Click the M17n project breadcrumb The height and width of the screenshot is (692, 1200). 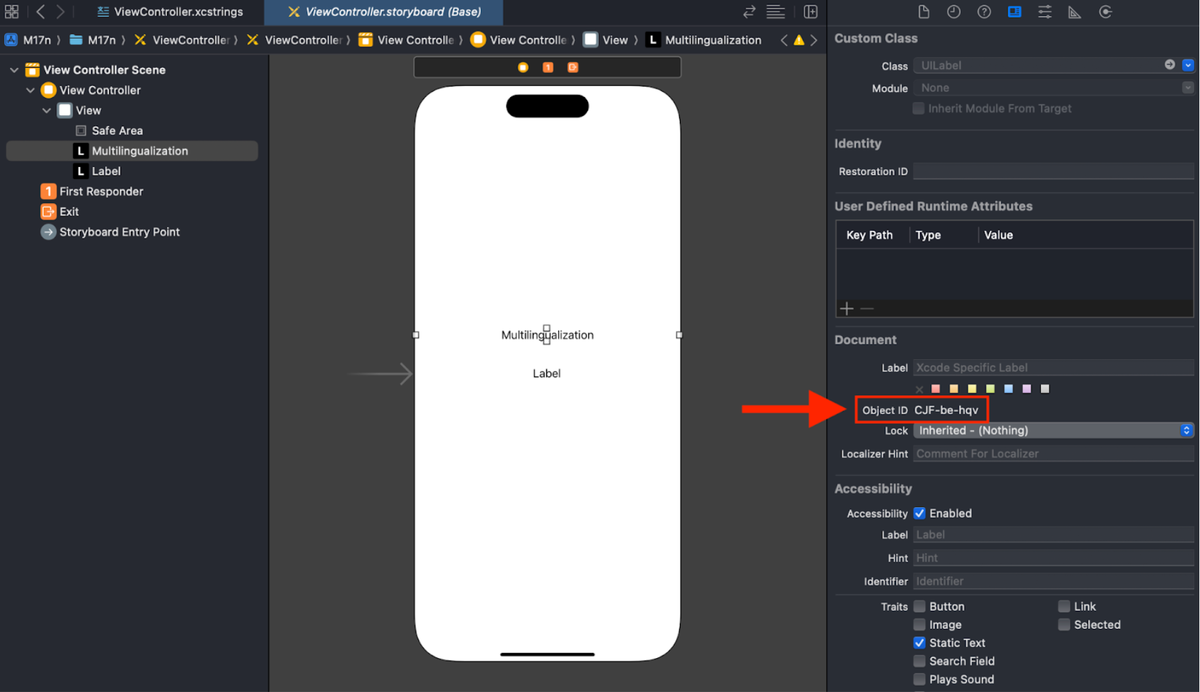click(x=30, y=40)
